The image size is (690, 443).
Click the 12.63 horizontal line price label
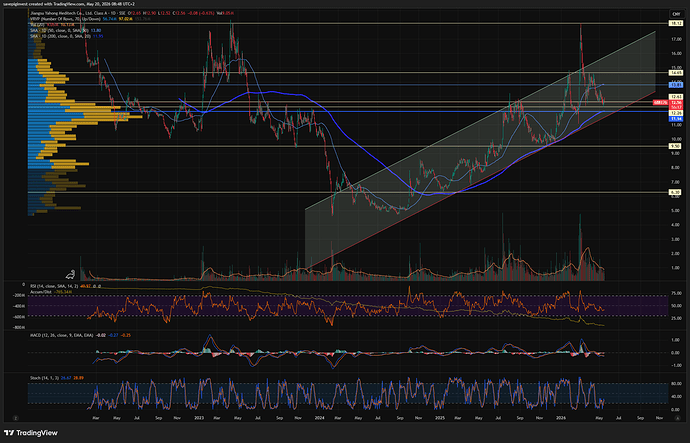pyautogui.click(x=676, y=97)
